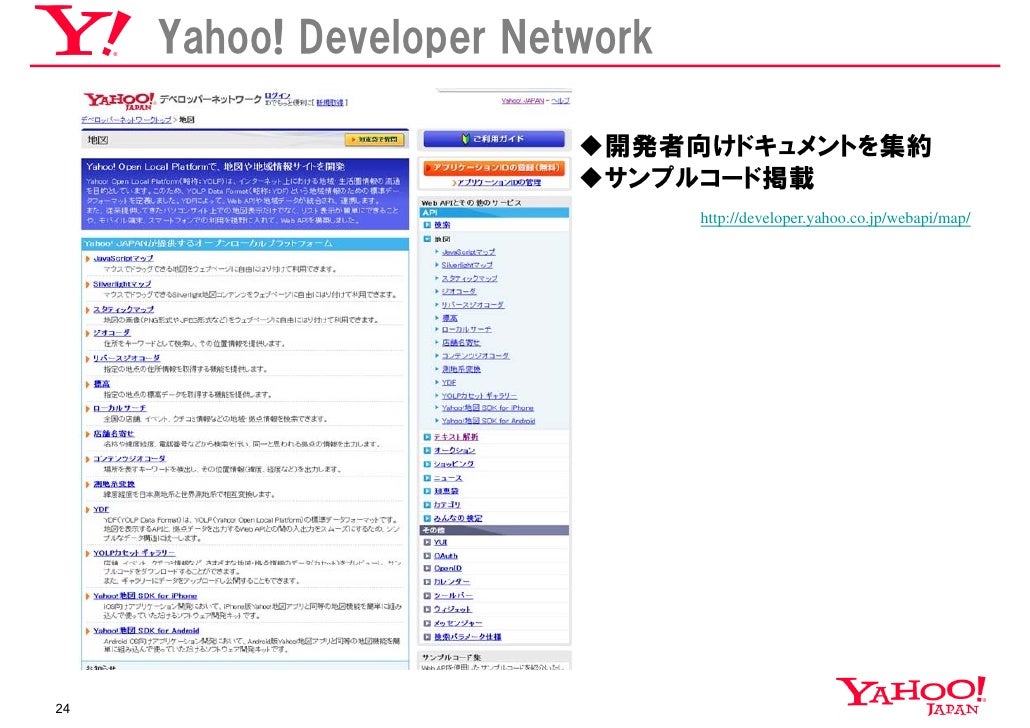Open メッセンジャー under その他
The width and height of the screenshot is (1030, 728).
458,623
